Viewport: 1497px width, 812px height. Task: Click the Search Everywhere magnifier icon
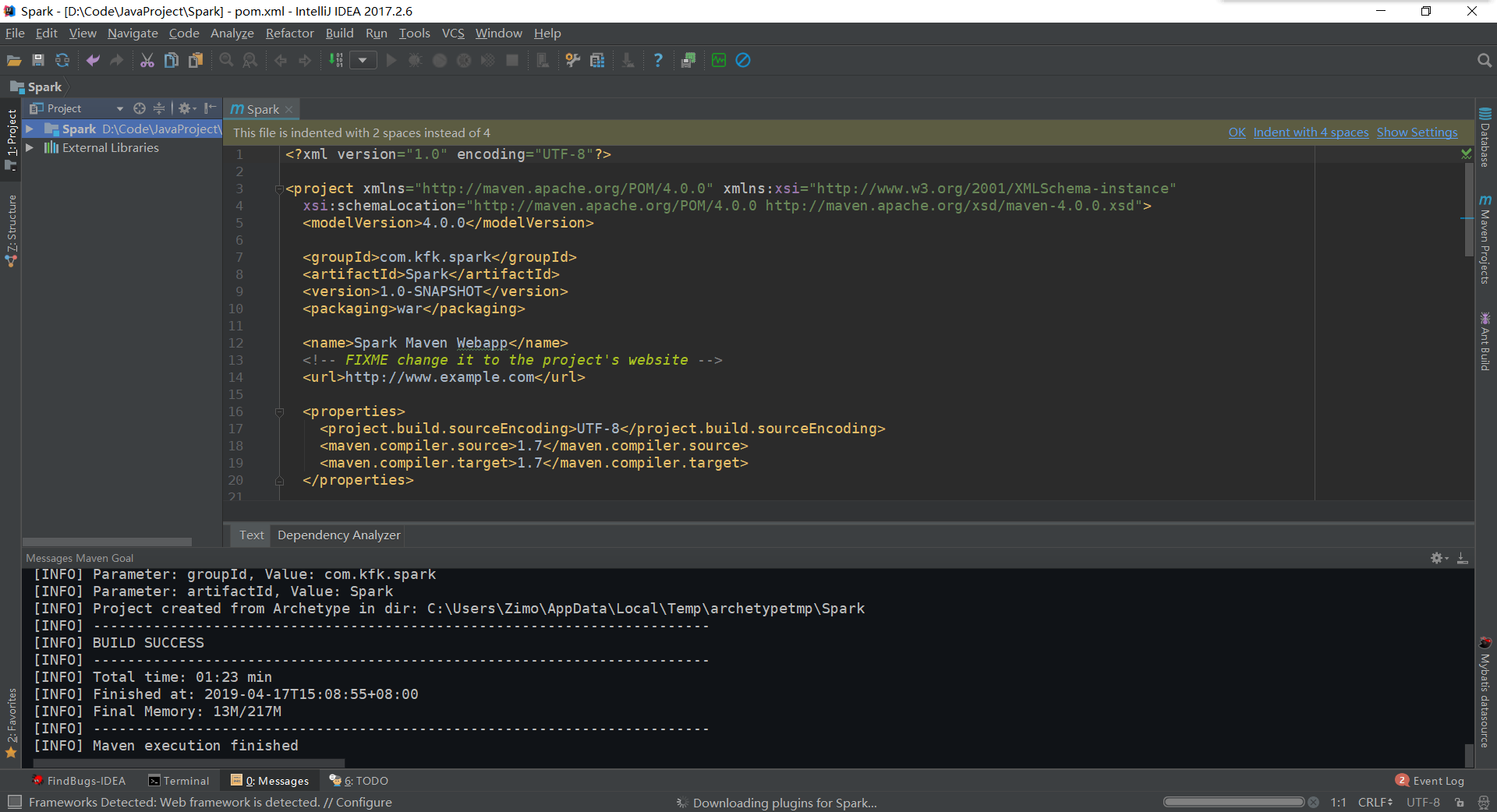(1484, 61)
